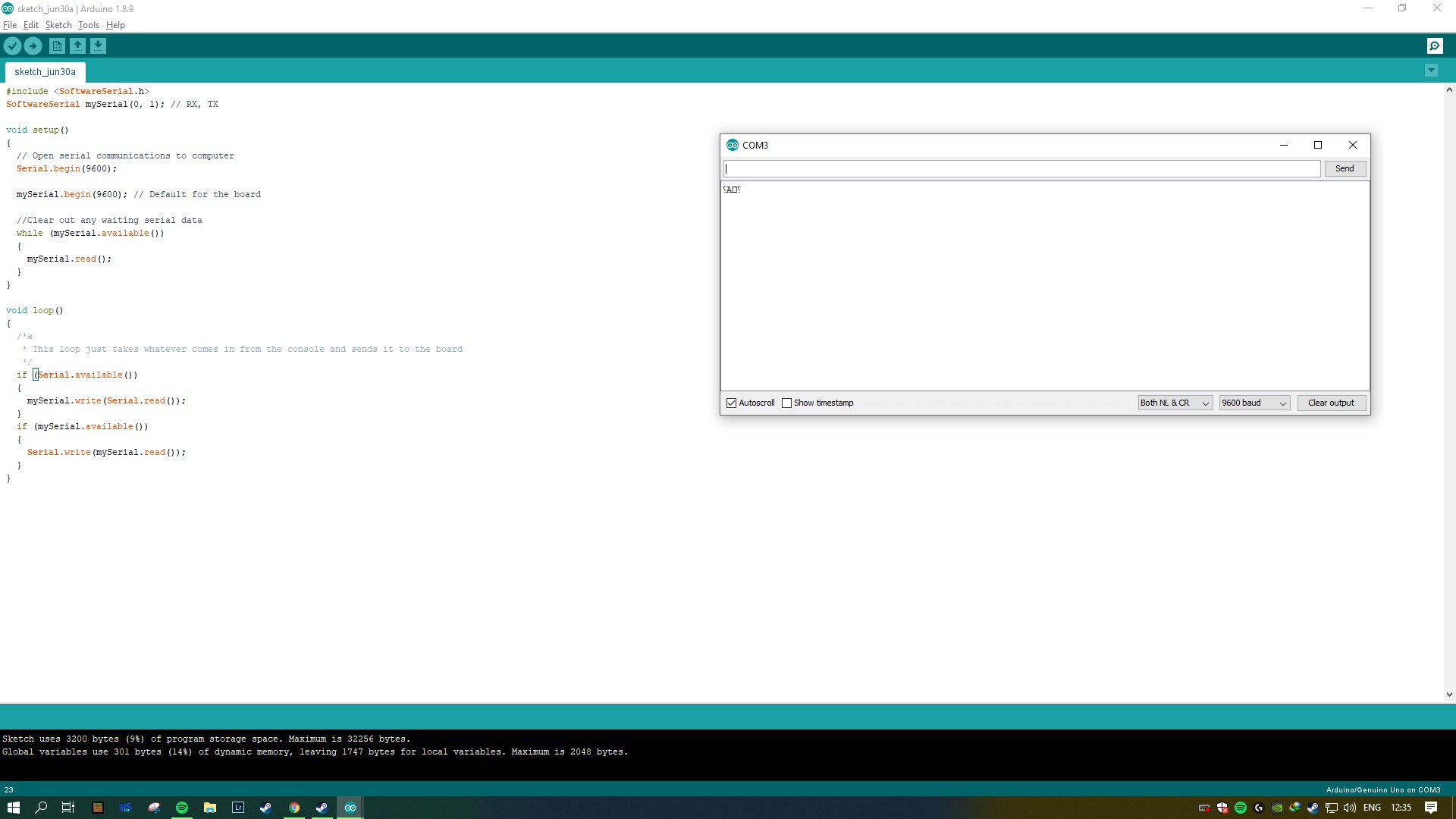Viewport: 1456px width, 819px height.
Task: Disable the Autoscroll checkbox
Action: click(731, 403)
